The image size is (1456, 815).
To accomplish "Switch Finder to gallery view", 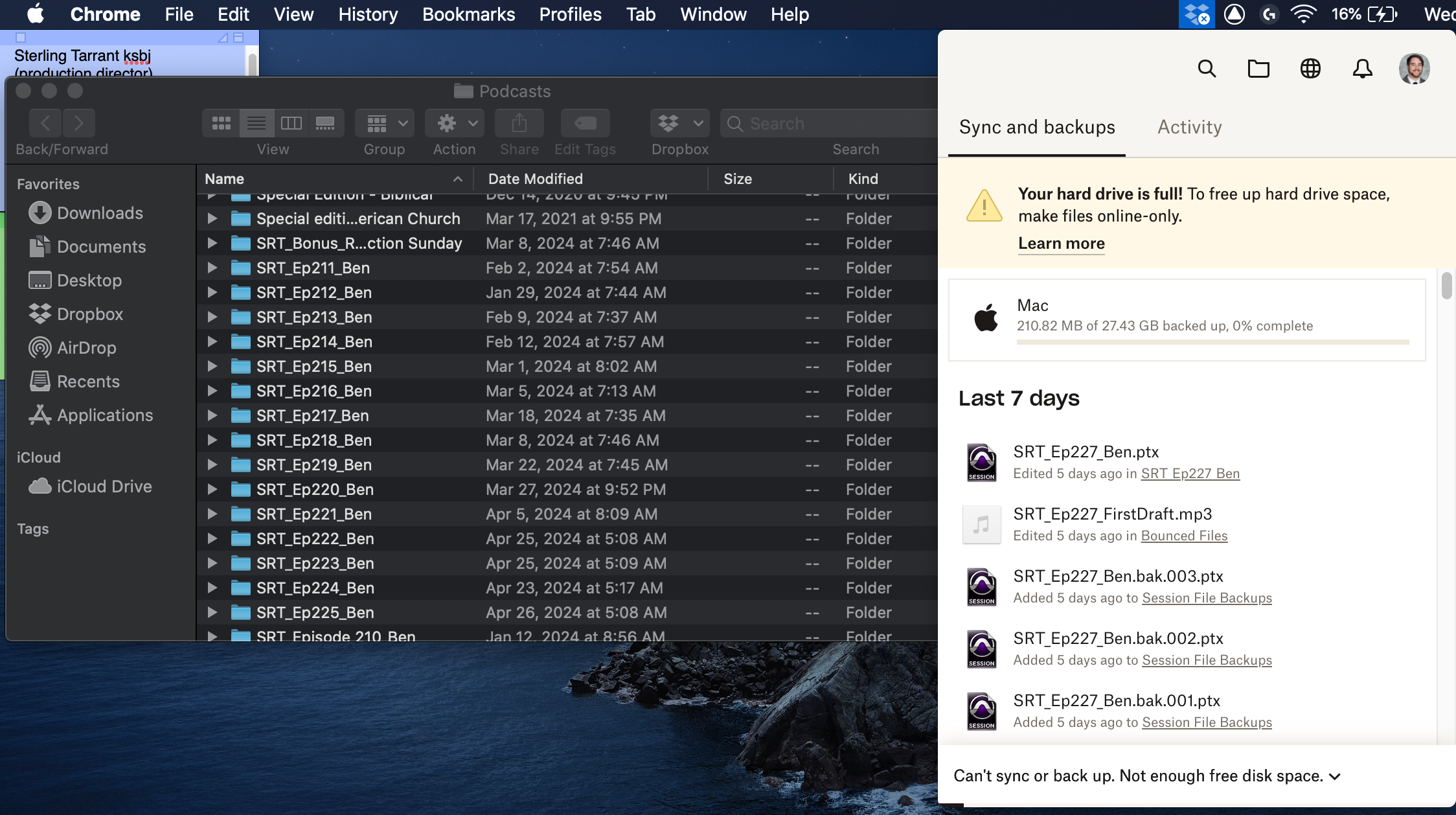I will click(325, 123).
